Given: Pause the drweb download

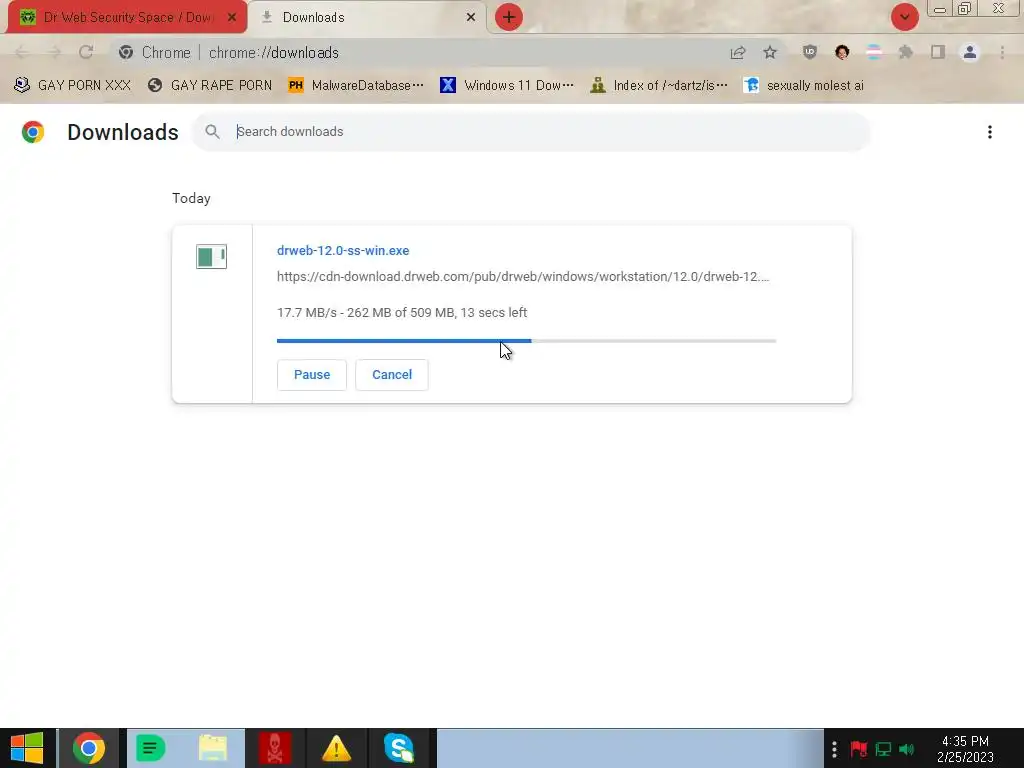Looking at the screenshot, I should tap(312, 375).
